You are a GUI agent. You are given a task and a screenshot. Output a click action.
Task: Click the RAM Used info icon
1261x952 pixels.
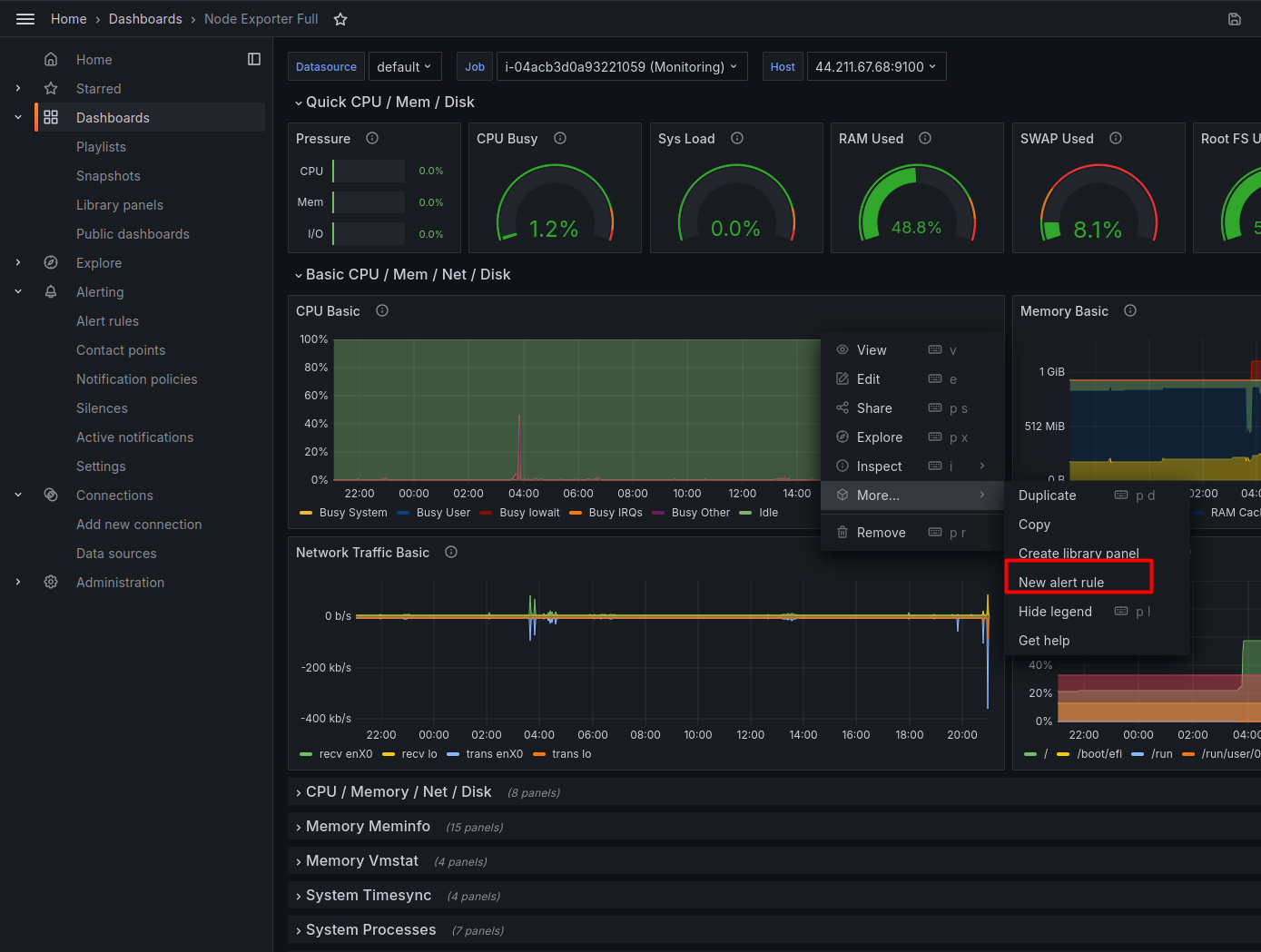click(x=925, y=138)
